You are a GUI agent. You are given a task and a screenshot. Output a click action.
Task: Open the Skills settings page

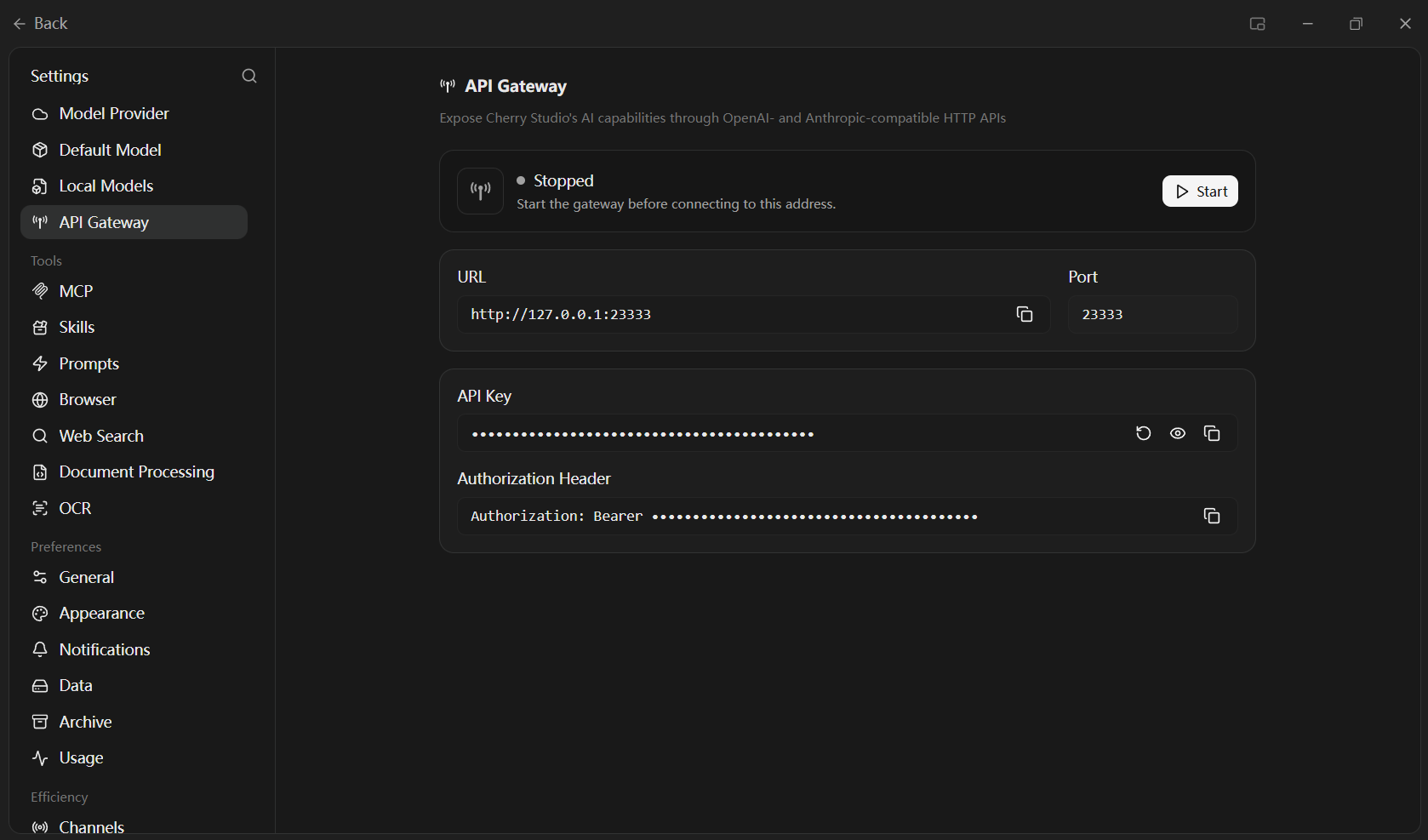[x=134, y=327]
